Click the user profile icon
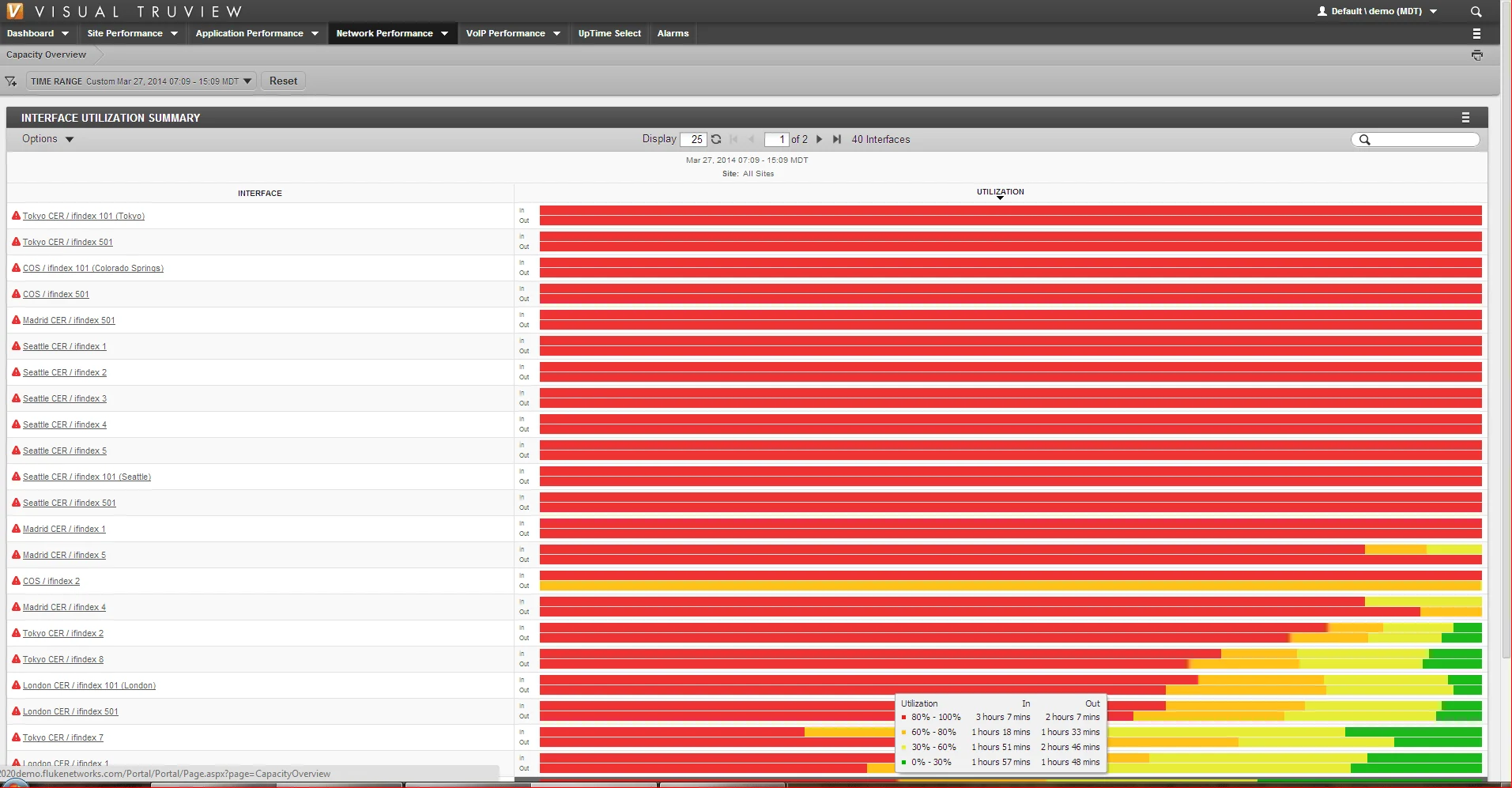The width and height of the screenshot is (1512, 788). (x=1322, y=11)
